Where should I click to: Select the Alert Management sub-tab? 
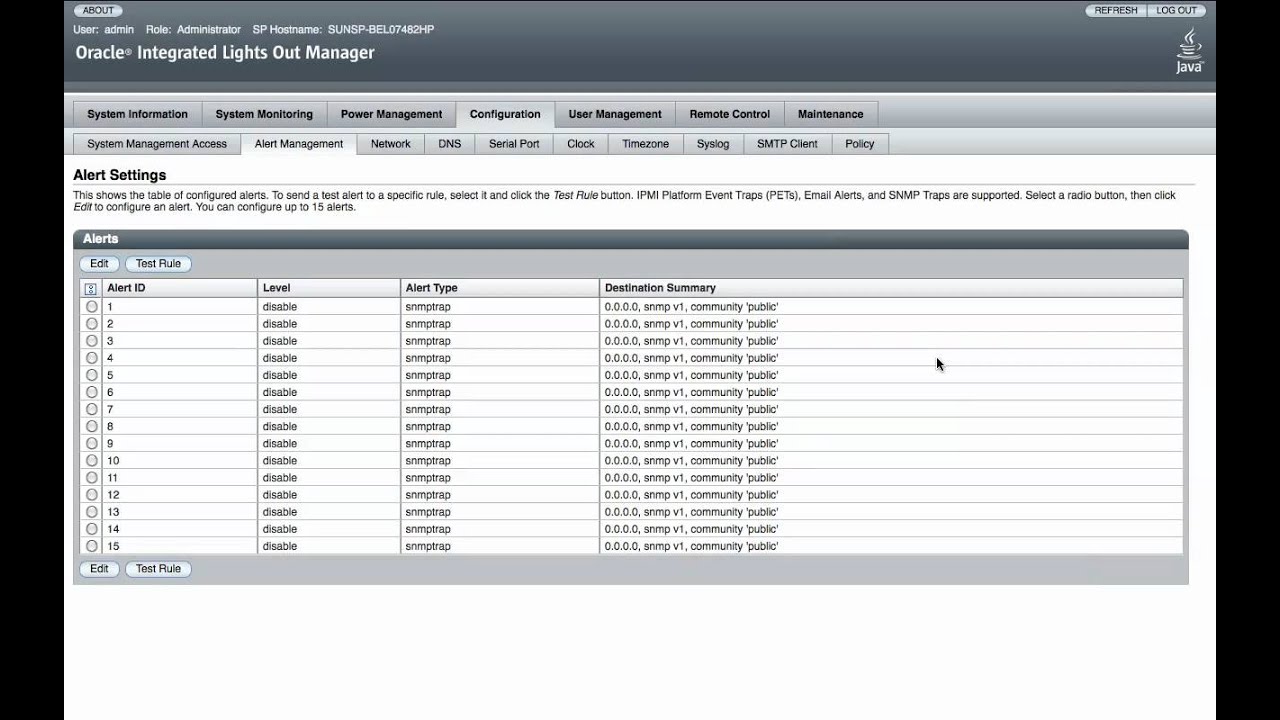tap(299, 144)
